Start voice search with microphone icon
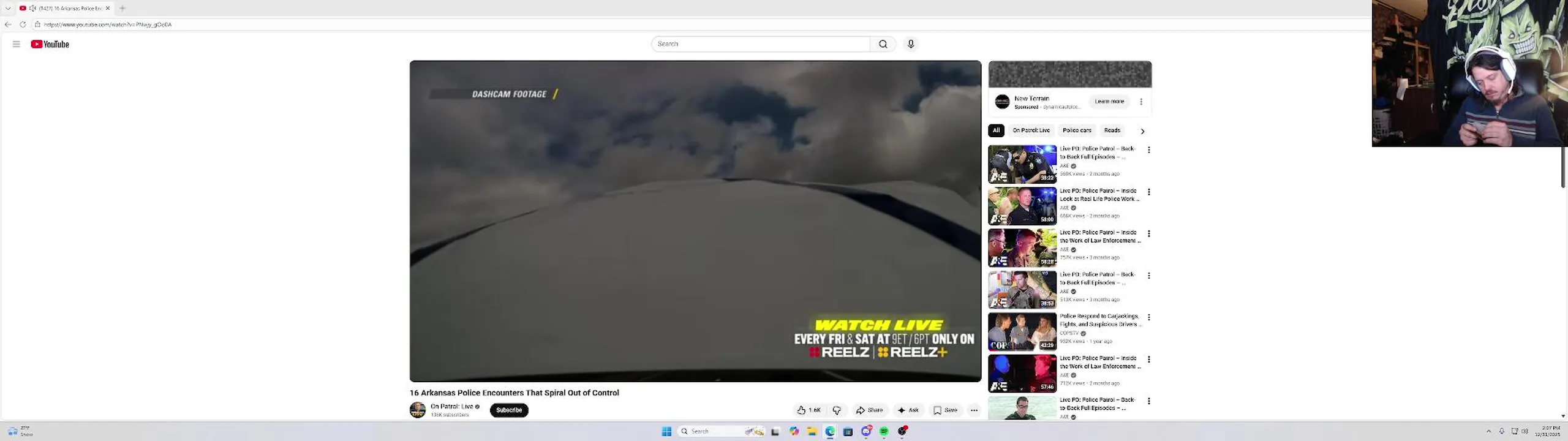This screenshot has height=441, width=1568. click(911, 44)
